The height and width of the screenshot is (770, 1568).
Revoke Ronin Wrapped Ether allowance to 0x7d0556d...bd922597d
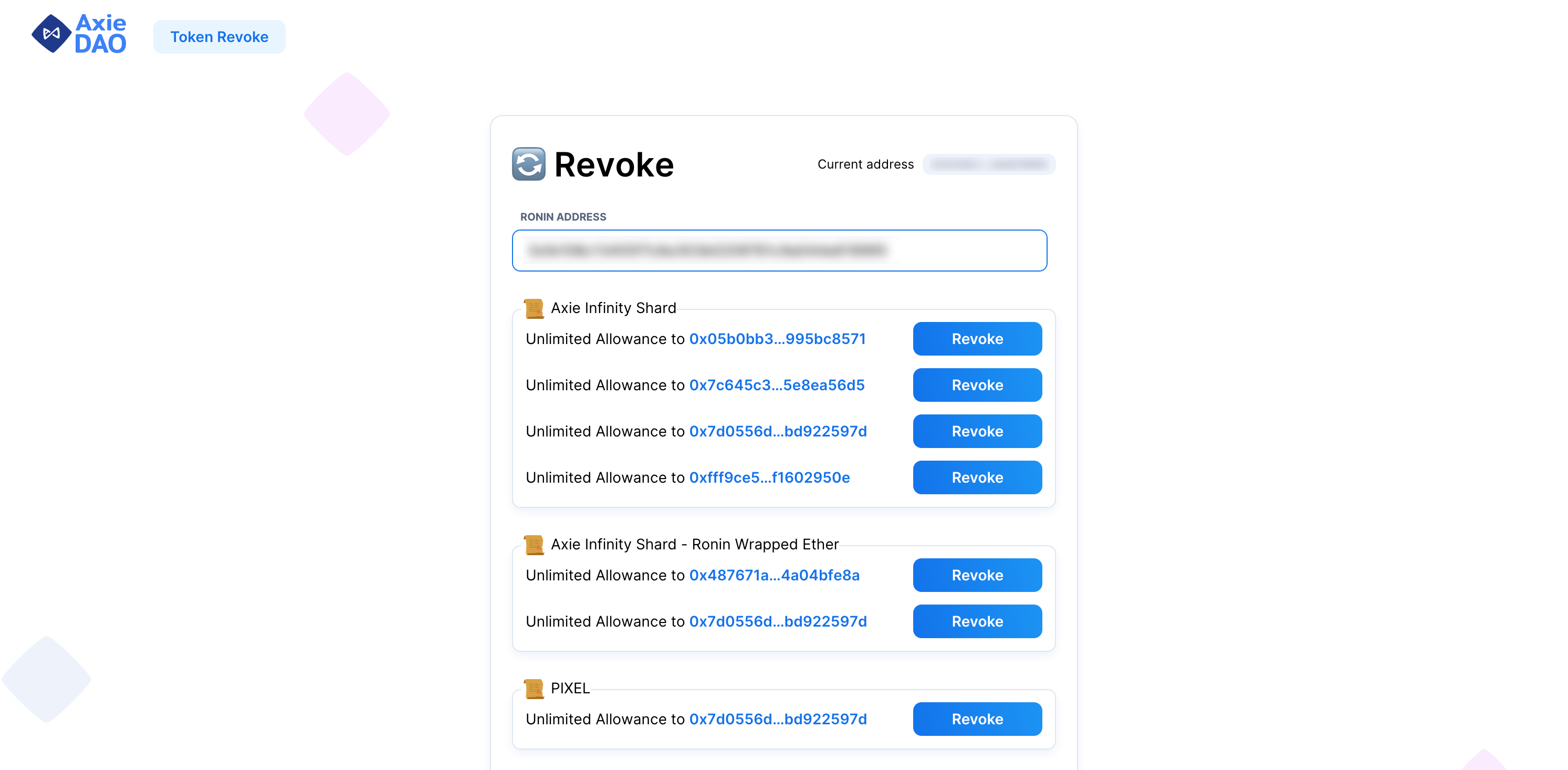(977, 621)
